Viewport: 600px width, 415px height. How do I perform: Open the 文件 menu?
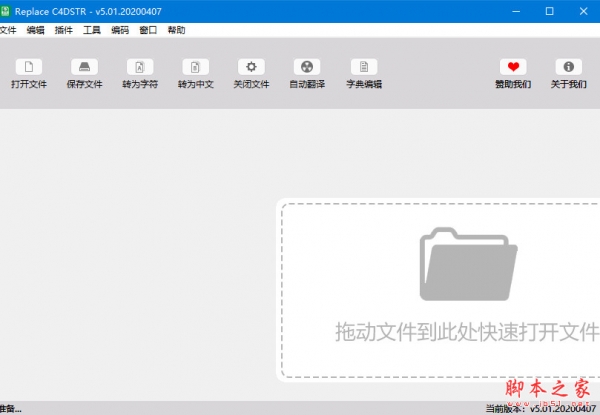click(x=8, y=30)
